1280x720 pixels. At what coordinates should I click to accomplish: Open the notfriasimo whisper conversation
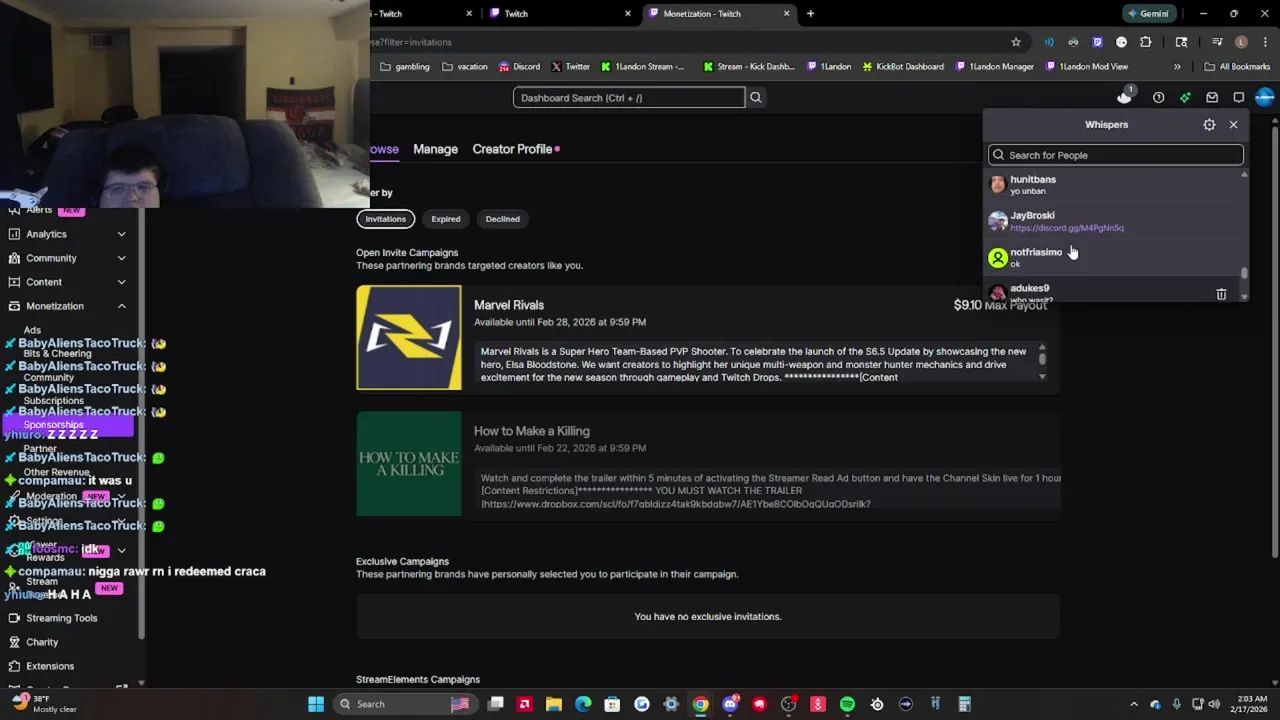(1112, 257)
